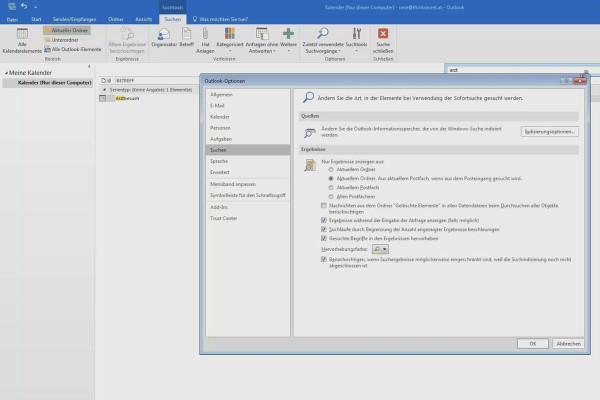Select Unterordner search scope

tap(62, 40)
